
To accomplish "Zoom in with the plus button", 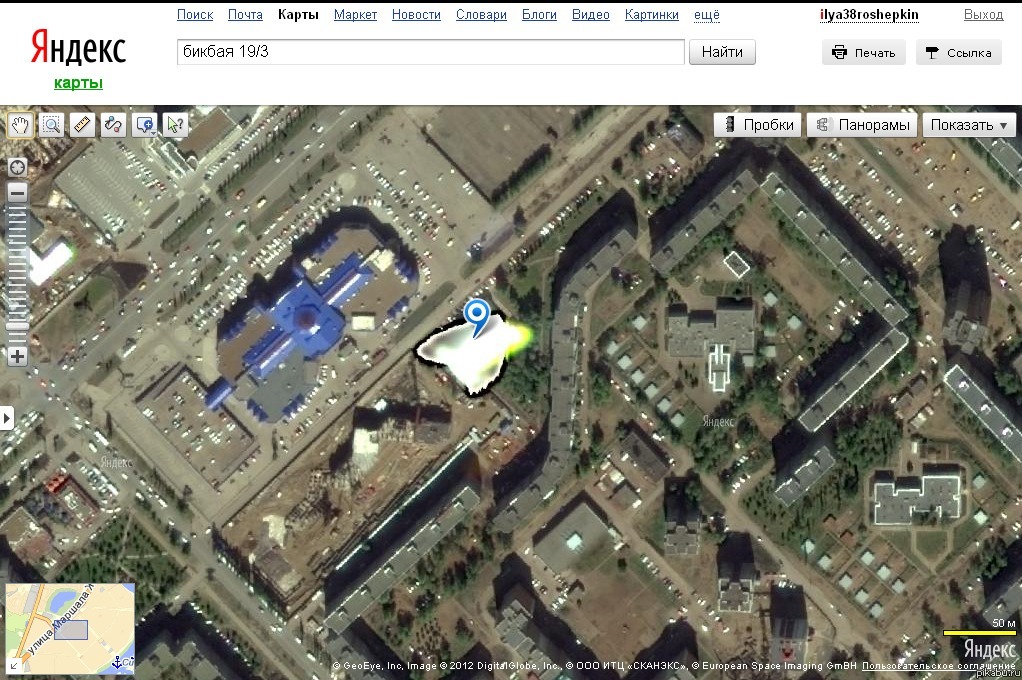I will pos(17,356).
